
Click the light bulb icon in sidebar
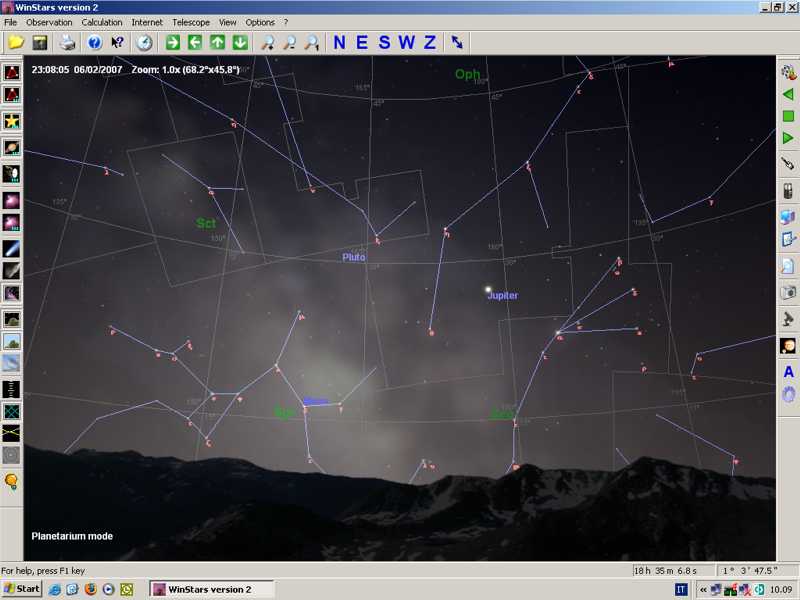pyautogui.click(x=12, y=482)
